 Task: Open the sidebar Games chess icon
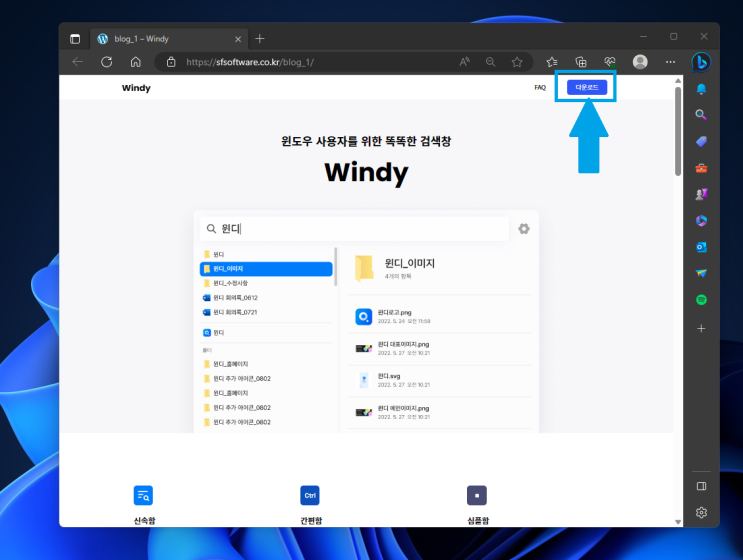tap(701, 194)
